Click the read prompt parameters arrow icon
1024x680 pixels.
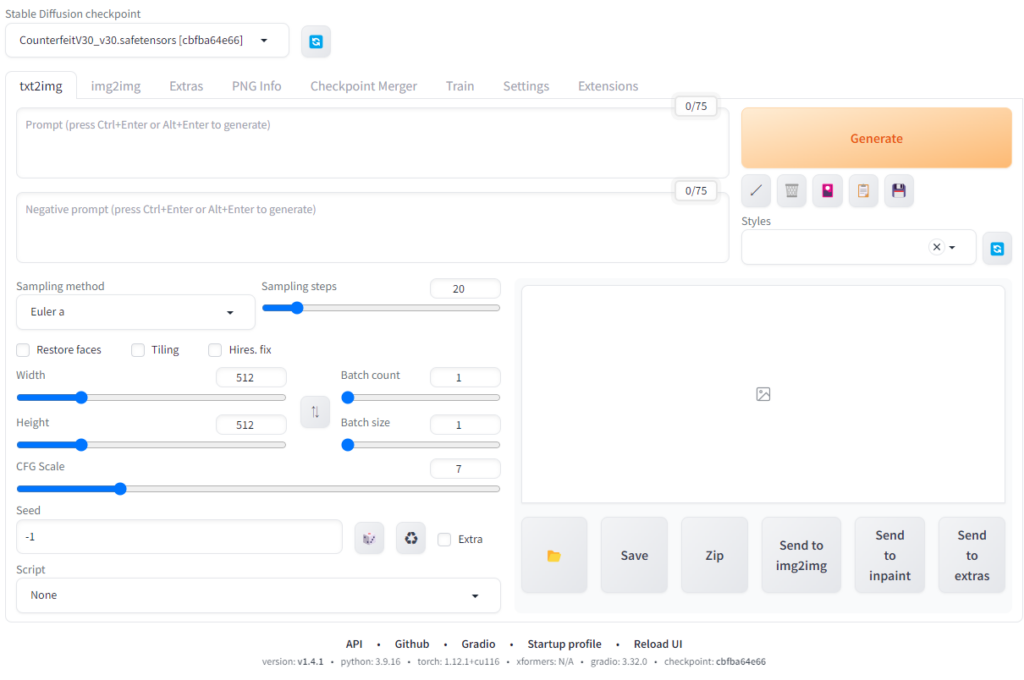(756, 190)
